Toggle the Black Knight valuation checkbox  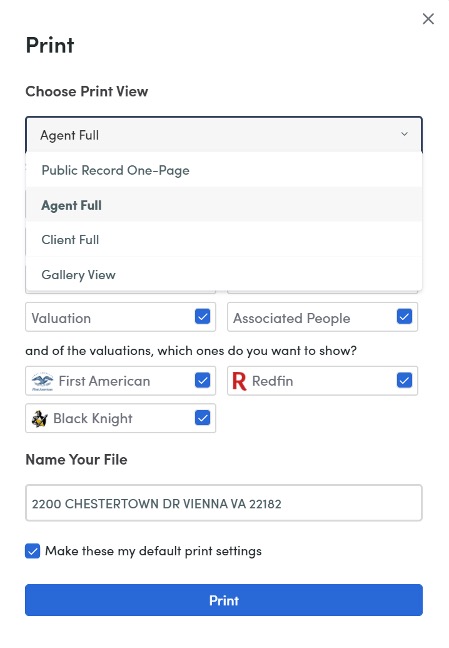203,418
